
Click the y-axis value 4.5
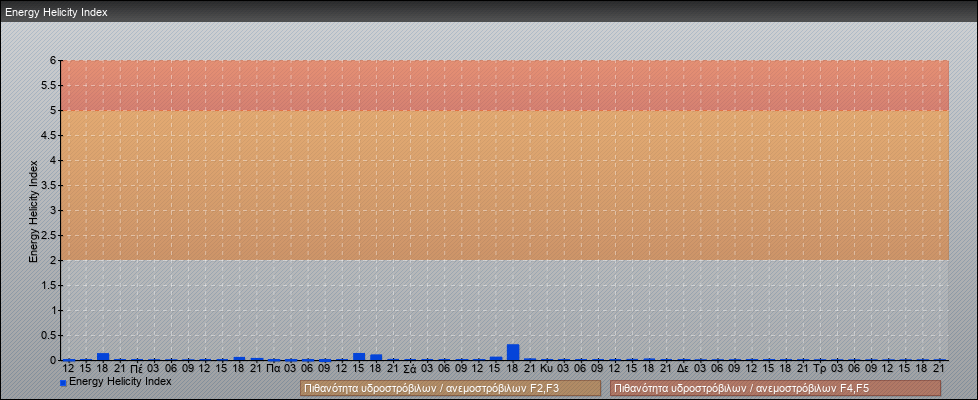[x=49, y=135]
